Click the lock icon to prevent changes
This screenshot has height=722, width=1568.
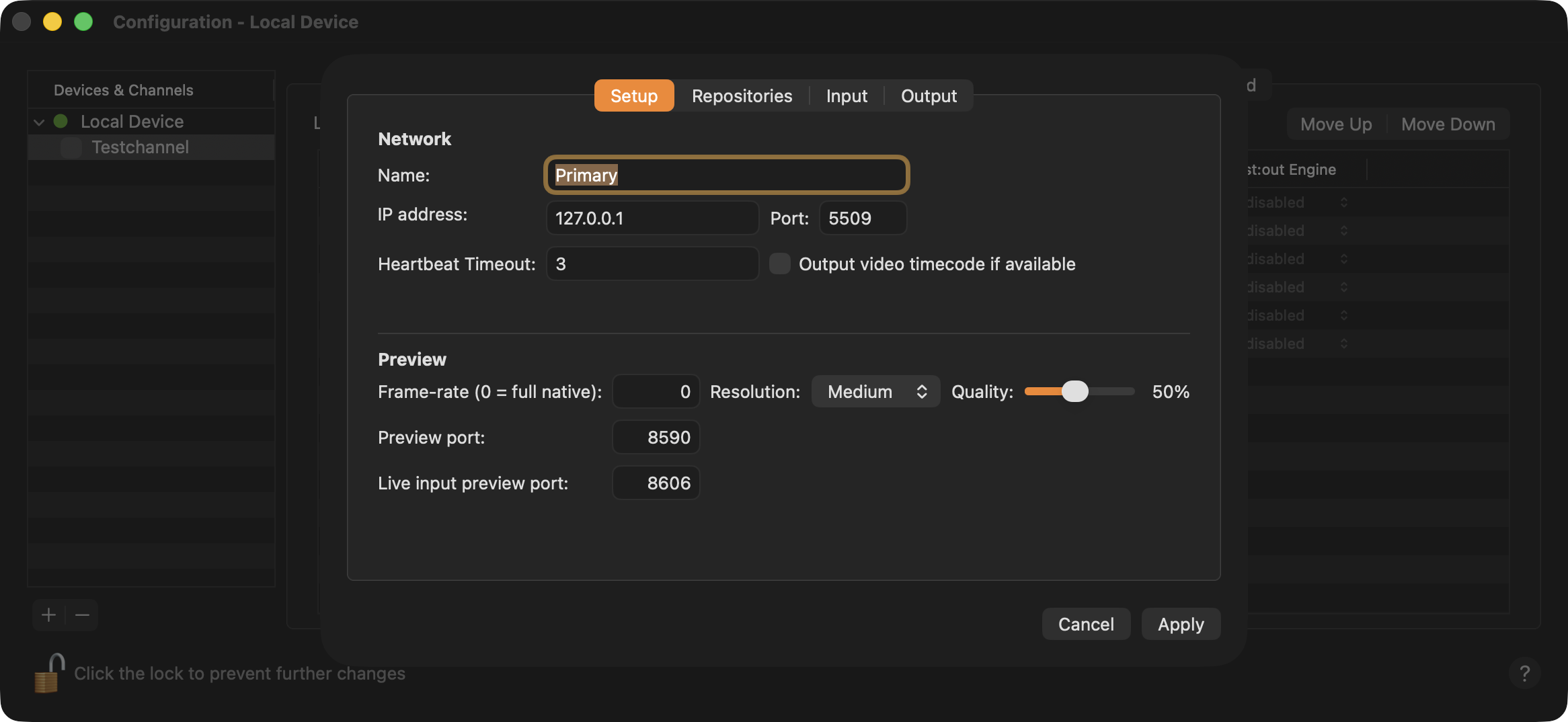(49, 673)
